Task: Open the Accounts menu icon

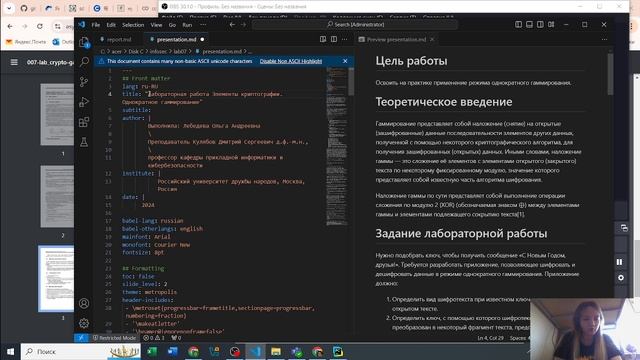Action: pyautogui.click(x=84, y=303)
